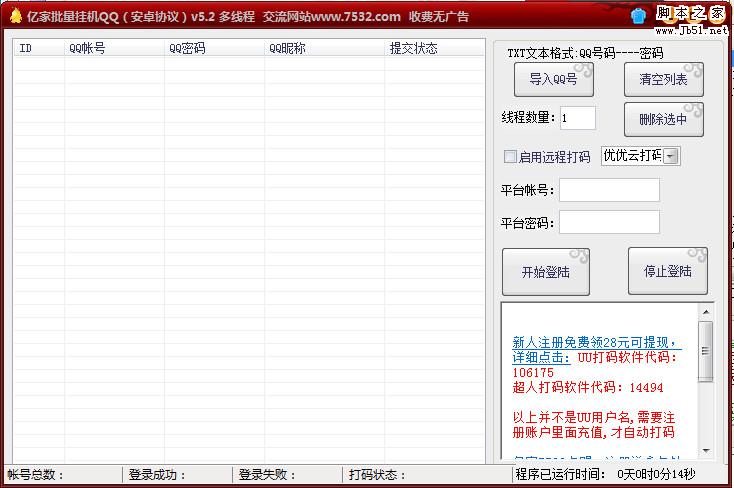734x488 pixels.
Task: Focus the 线程数量 thread count field
Action: coord(577,118)
